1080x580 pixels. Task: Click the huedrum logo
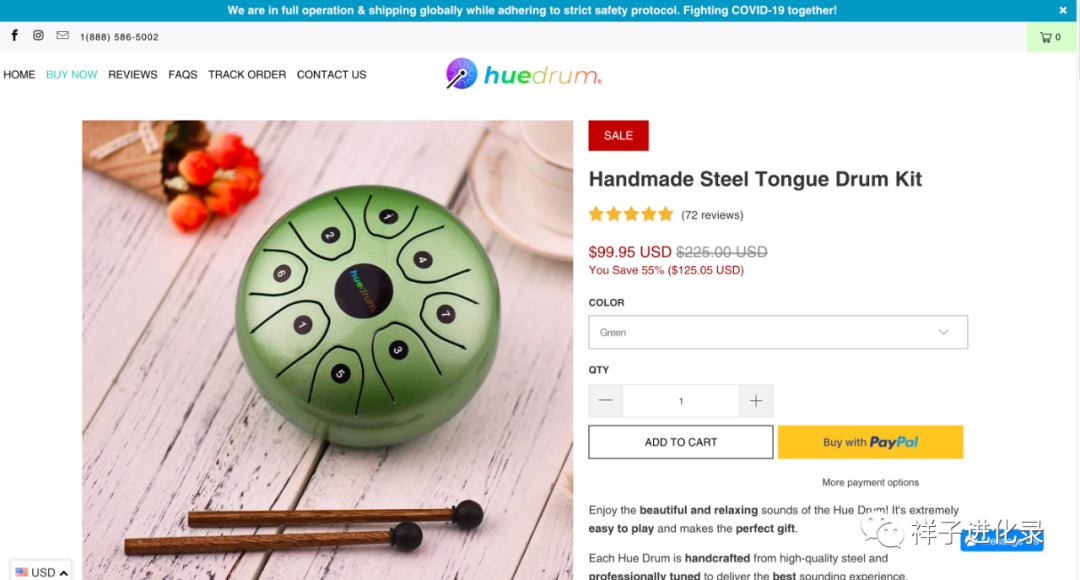pyautogui.click(x=523, y=74)
